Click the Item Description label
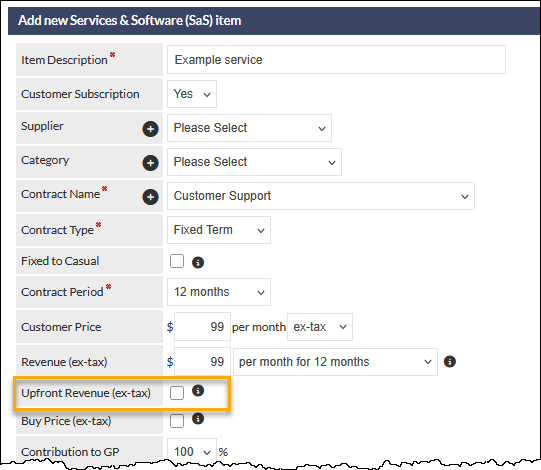The width and height of the screenshot is (541, 470). [64, 60]
